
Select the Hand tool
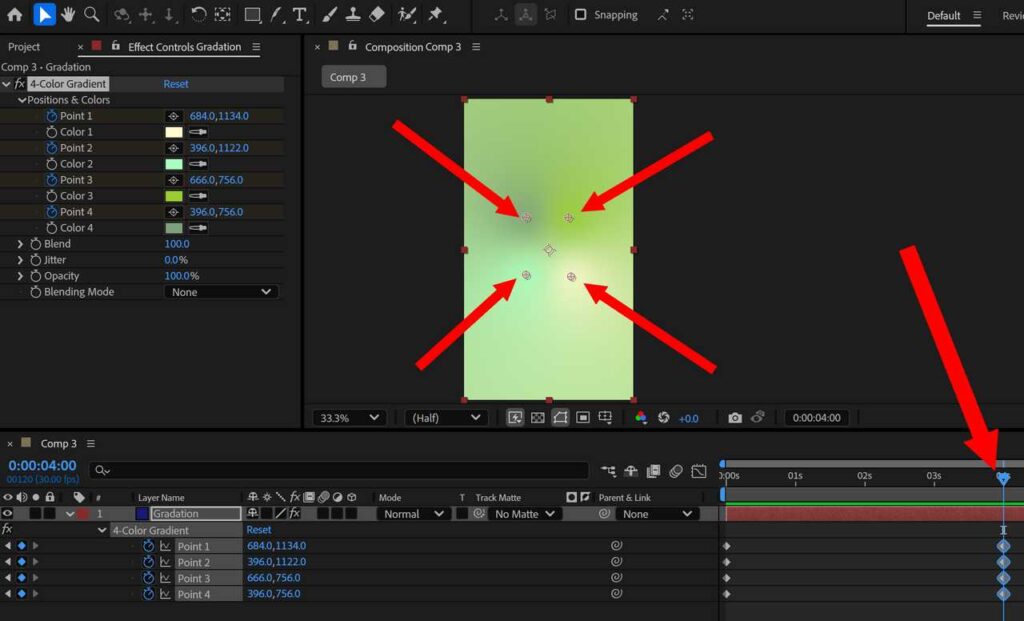click(x=68, y=14)
